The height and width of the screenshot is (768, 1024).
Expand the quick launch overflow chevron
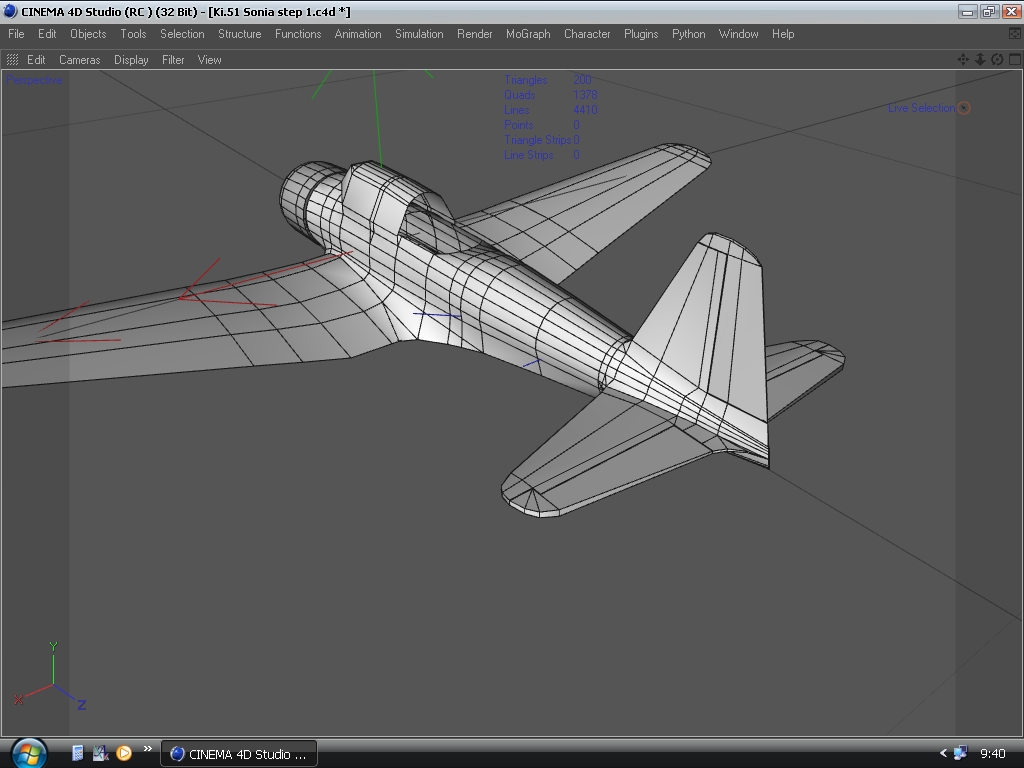[x=148, y=749]
